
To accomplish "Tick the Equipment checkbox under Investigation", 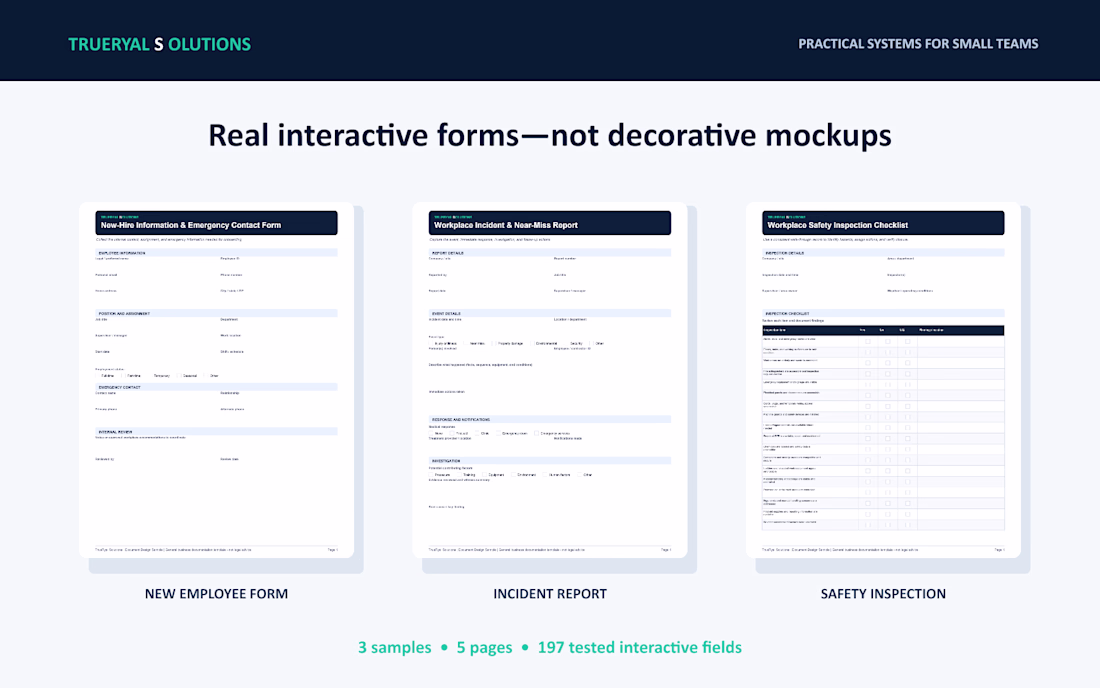I will click(x=485, y=475).
